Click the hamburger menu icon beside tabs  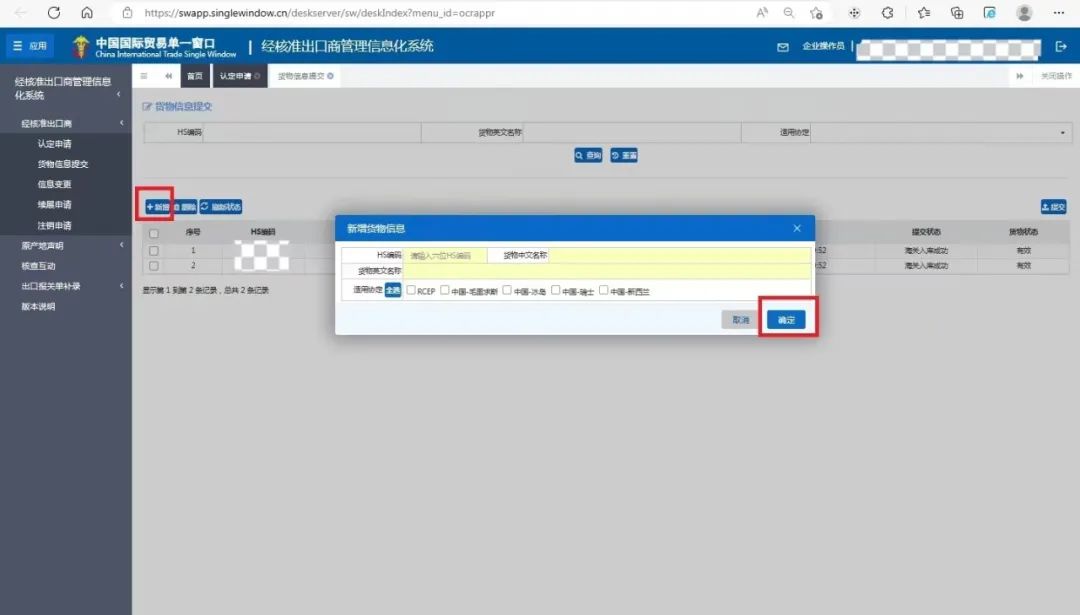tap(144, 76)
